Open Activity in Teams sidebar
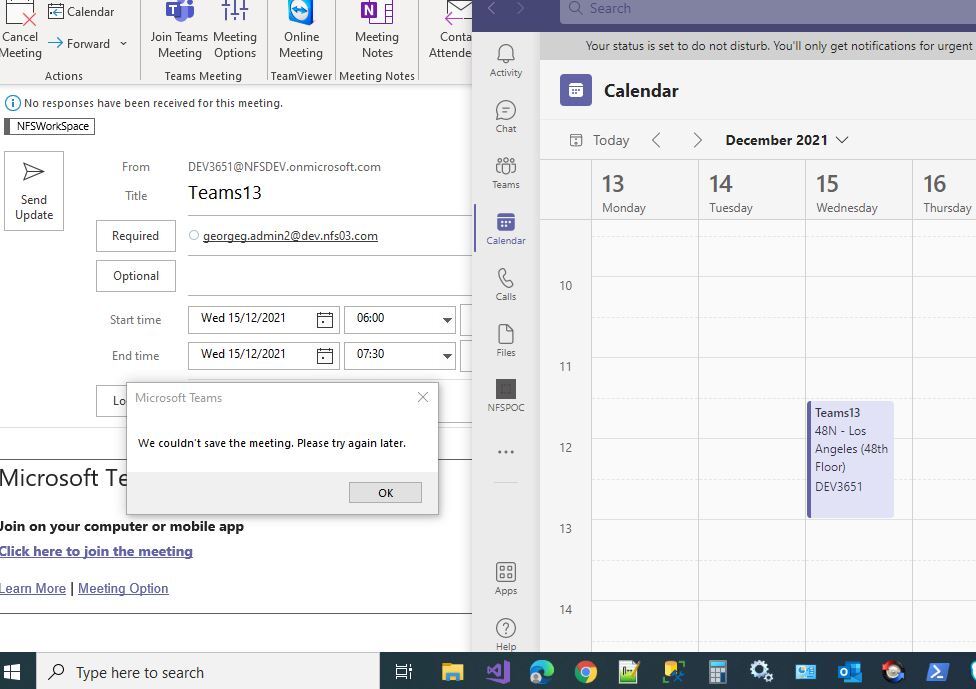Image resolution: width=976 pixels, height=689 pixels. (x=505, y=61)
